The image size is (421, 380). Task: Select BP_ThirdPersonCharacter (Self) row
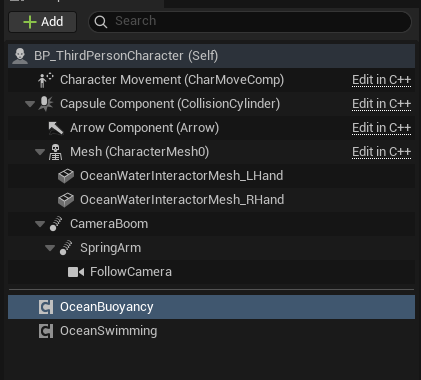click(x=211, y=56)
